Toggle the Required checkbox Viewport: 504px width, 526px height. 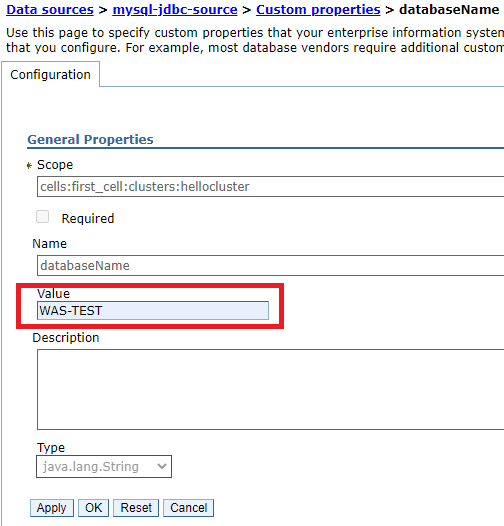pos(43,217)
